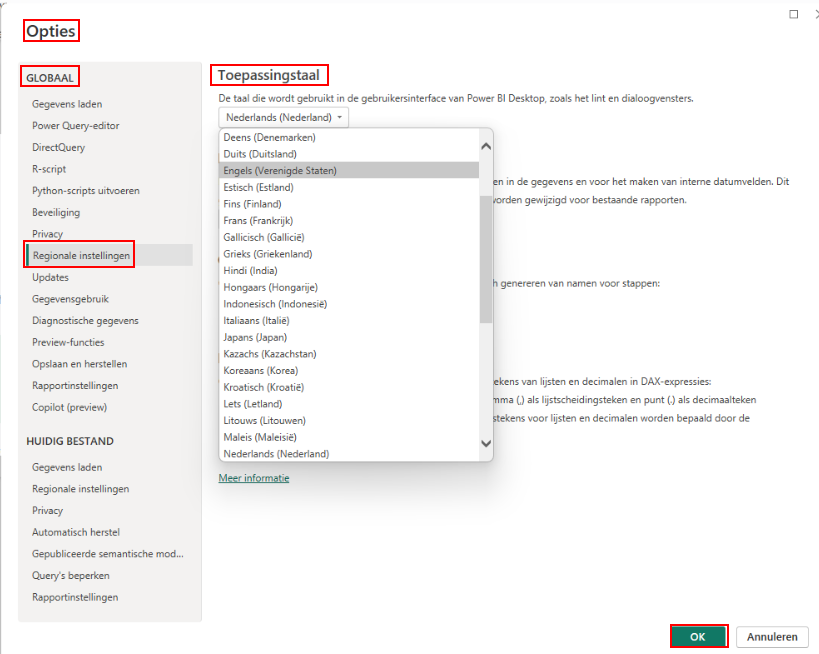Viewport: 819px width, 654px height.
Task: Choose Litouws (Litouwen) language
Action: coord(349,421)
